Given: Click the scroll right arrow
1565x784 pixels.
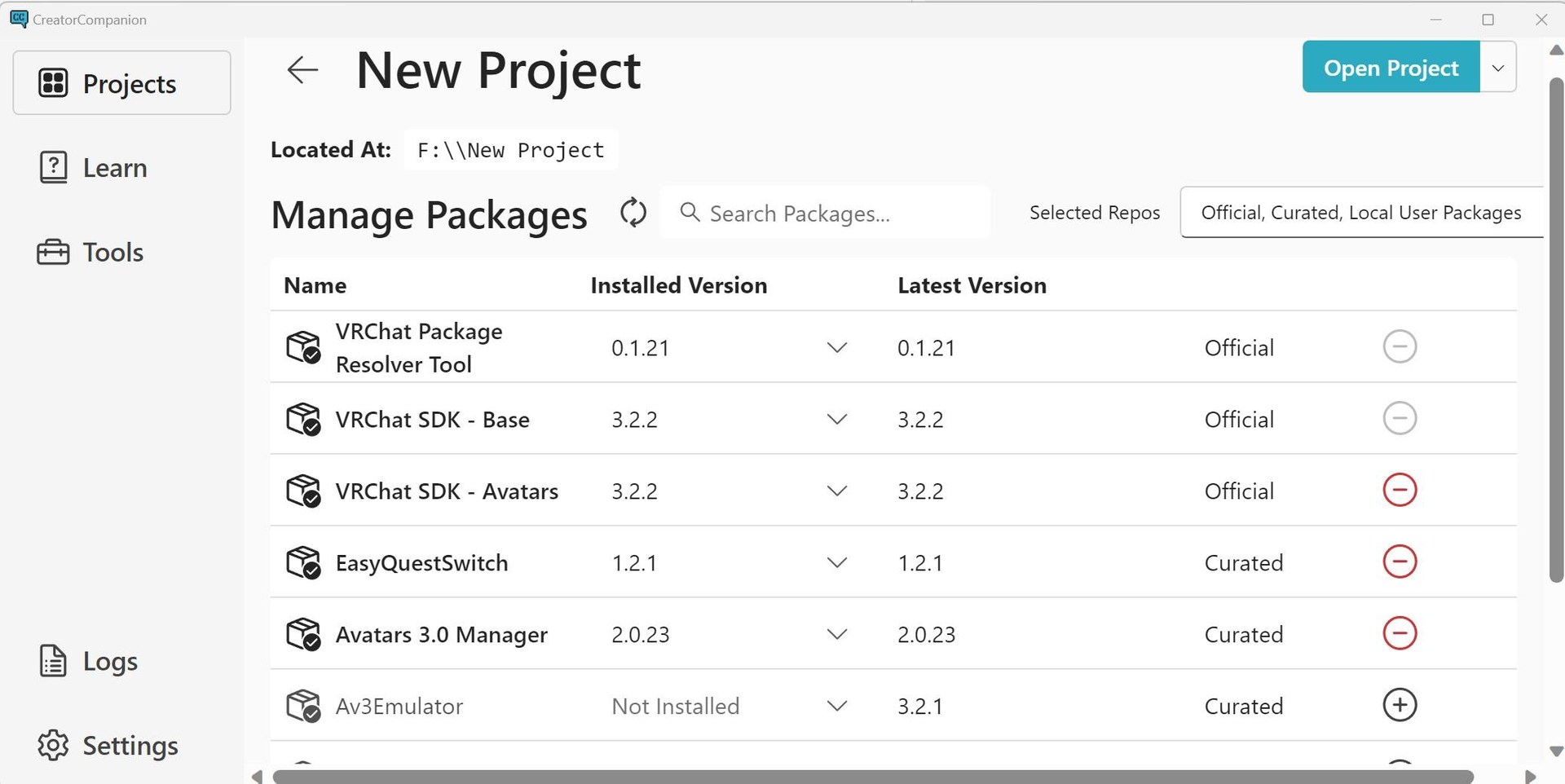Looking at the screenshot, I should (x=1530, y=777).
